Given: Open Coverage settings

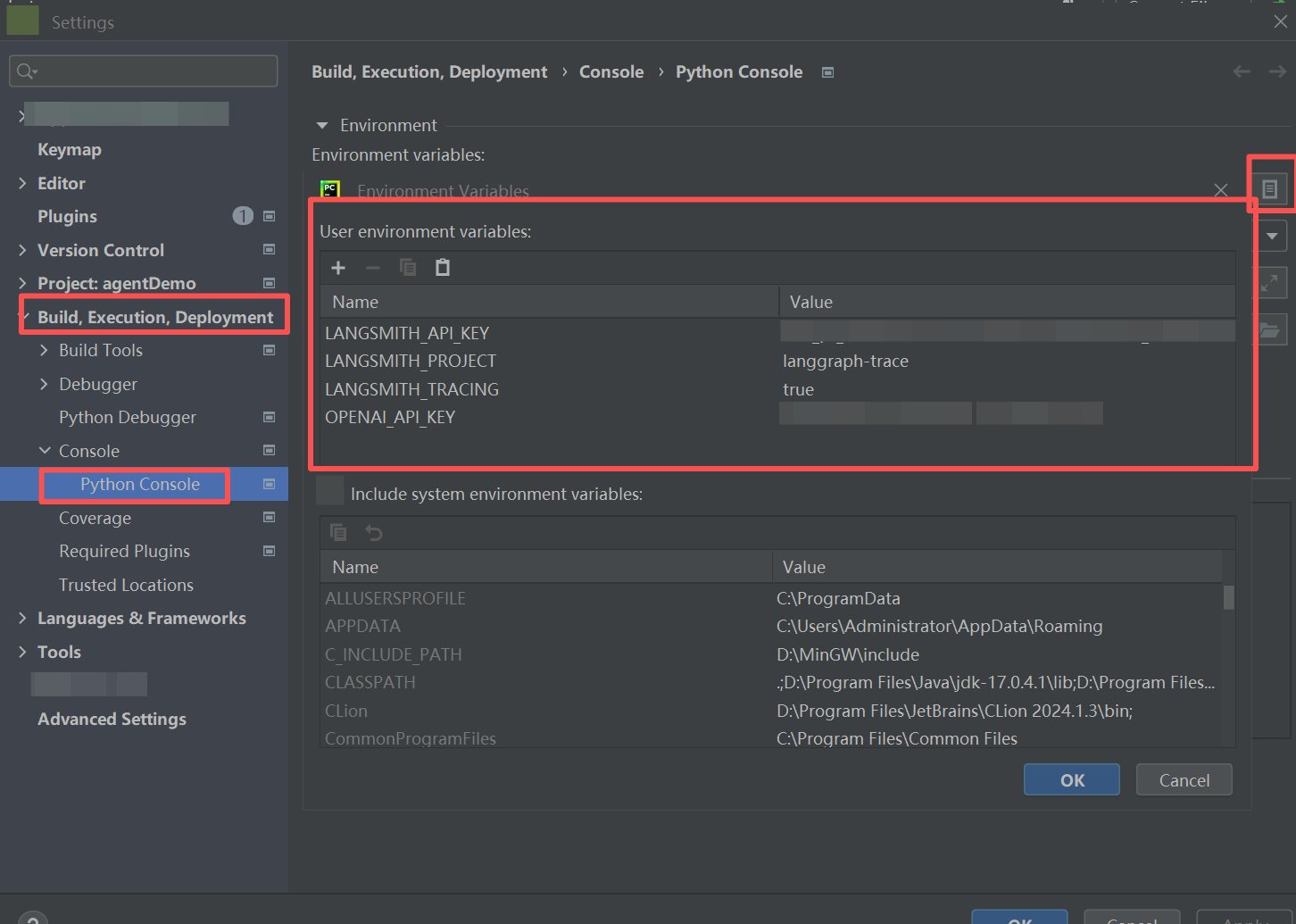Looking at the screenshot, I should pyautogui.click(x=95, y=518).
